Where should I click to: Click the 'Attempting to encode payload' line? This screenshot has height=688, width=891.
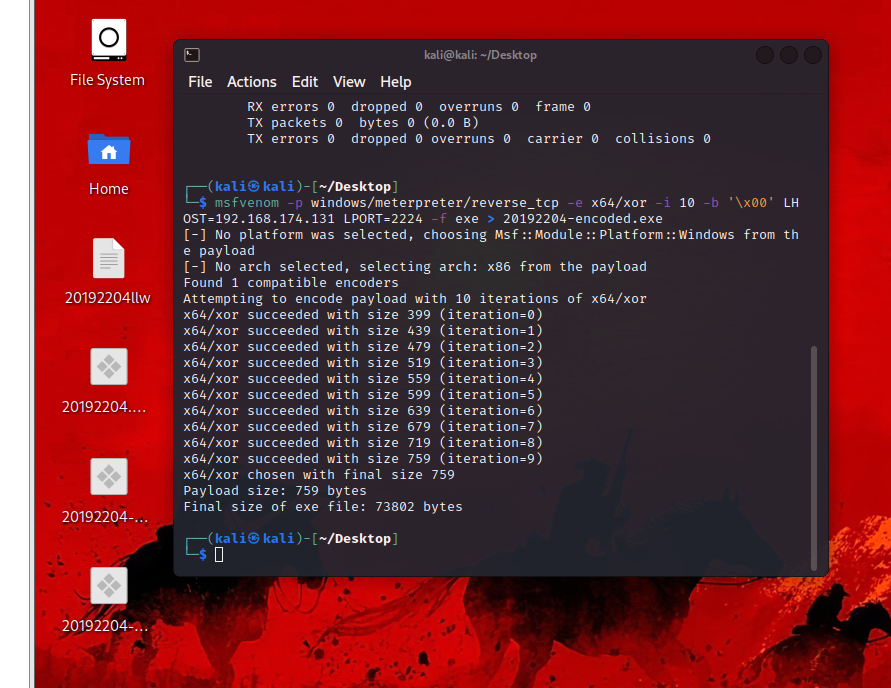point(415,298)
